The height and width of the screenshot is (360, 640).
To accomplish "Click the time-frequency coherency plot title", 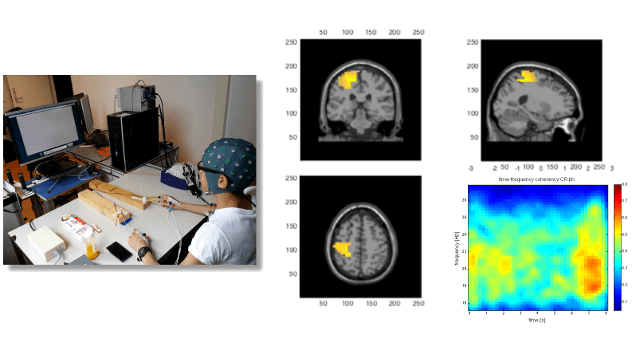I will click(536, 179).
